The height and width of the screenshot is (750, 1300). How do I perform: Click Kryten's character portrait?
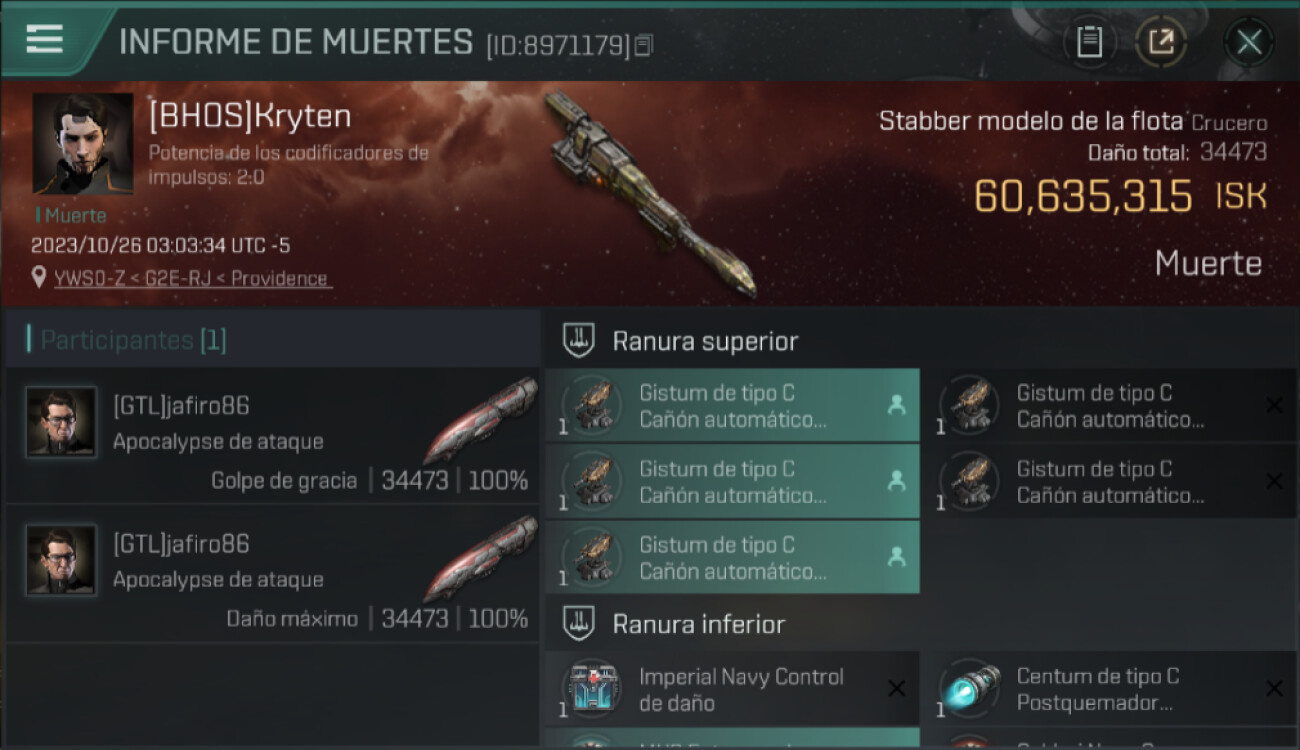click(82, 143)
